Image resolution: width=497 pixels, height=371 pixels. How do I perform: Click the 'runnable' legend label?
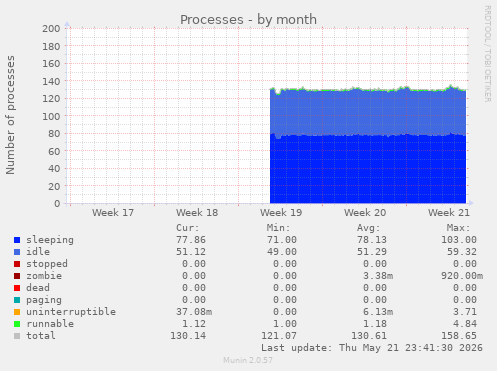pos(50,324)
